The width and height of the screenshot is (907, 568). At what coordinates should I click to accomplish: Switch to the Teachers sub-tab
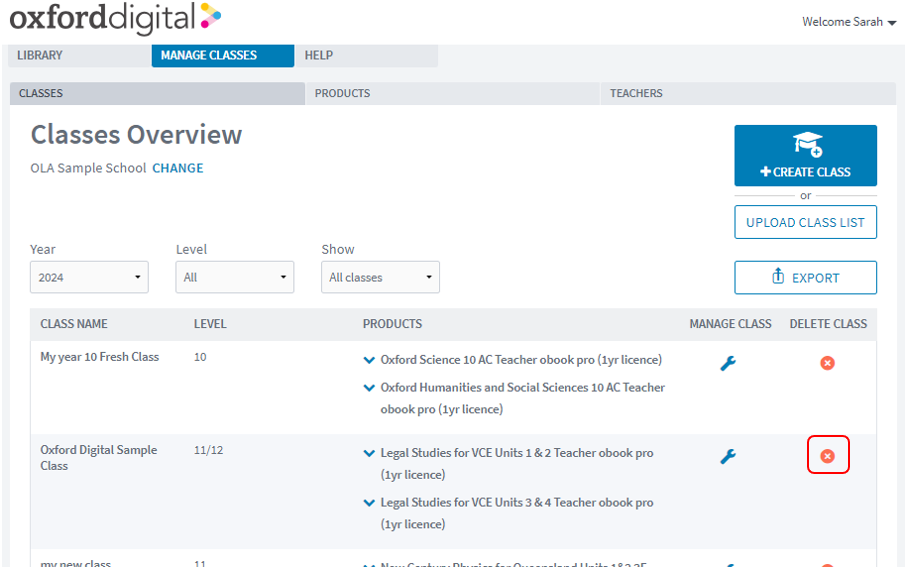pyautogui.click(x=749, y=94)
